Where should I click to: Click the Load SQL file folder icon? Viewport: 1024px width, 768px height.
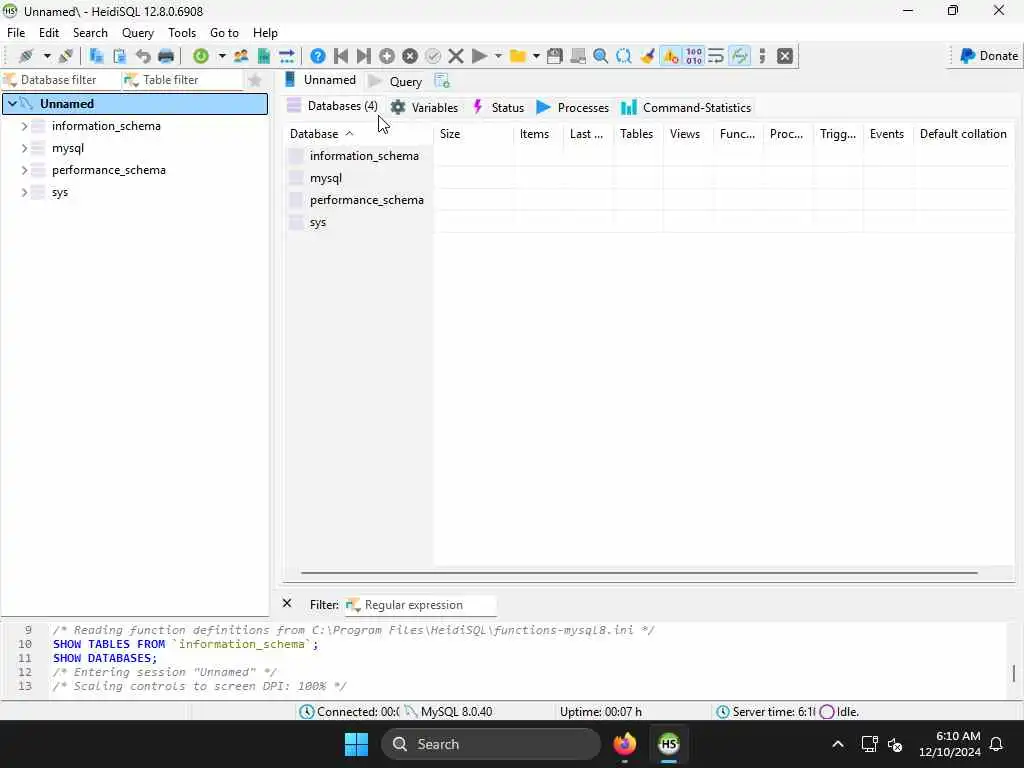point(518,56)
